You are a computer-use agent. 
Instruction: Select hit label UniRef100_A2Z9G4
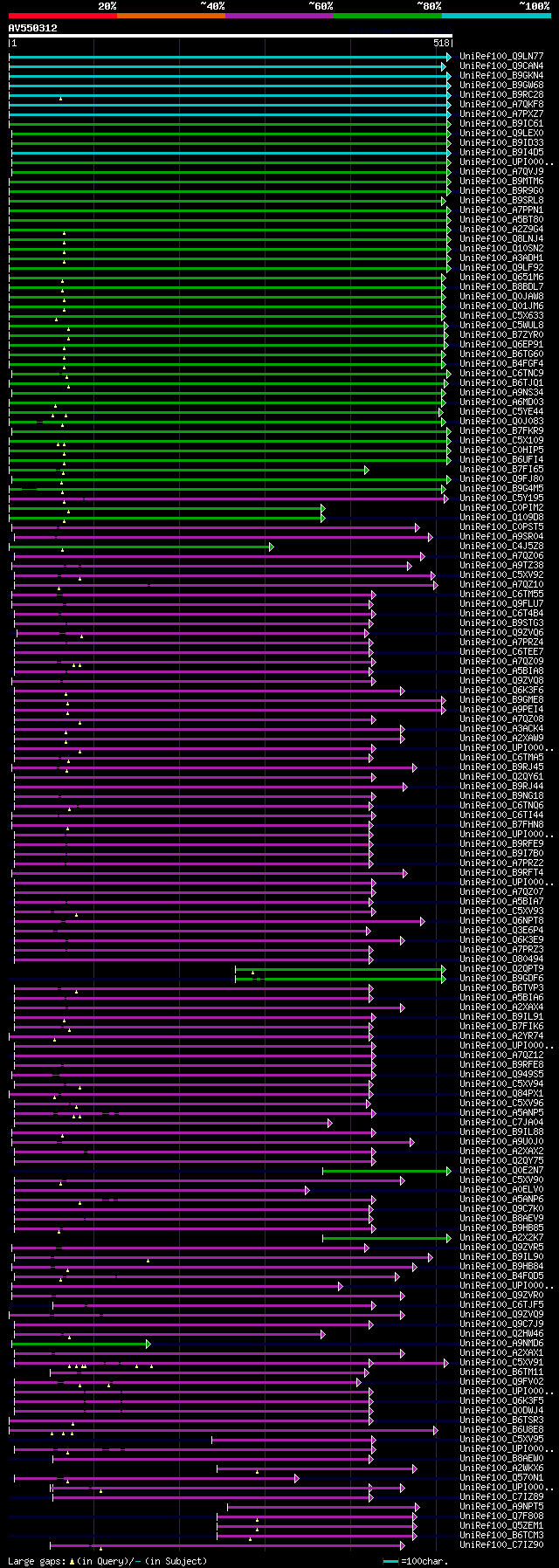tap(501, 229)
